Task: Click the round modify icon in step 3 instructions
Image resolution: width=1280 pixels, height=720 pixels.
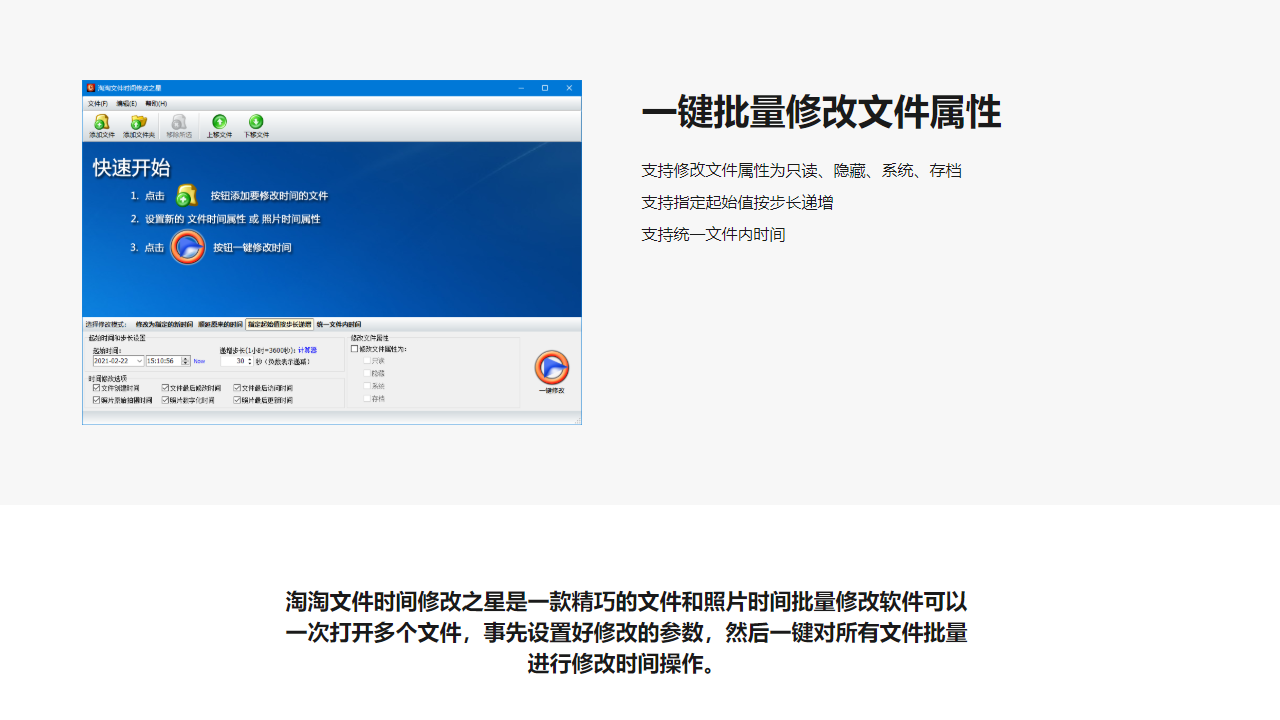Action: tap(187, 246)
